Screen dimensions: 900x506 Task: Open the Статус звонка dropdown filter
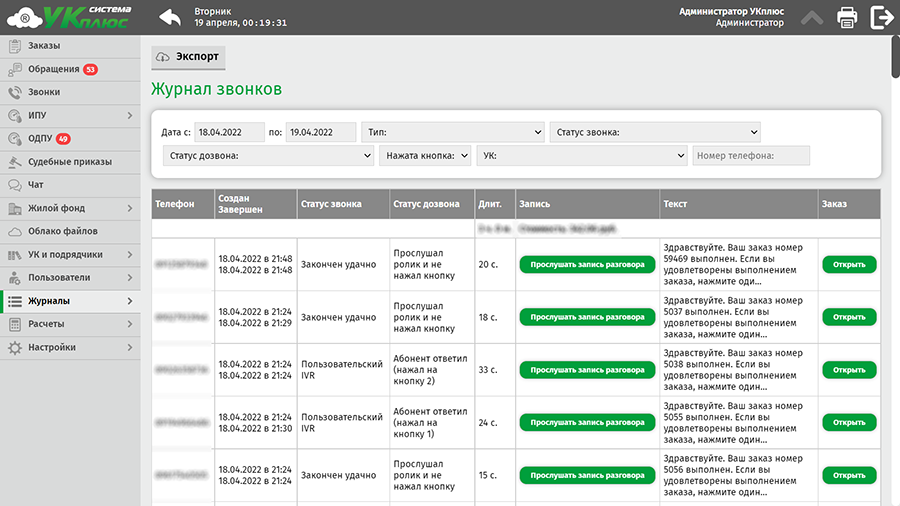(655, 132)
